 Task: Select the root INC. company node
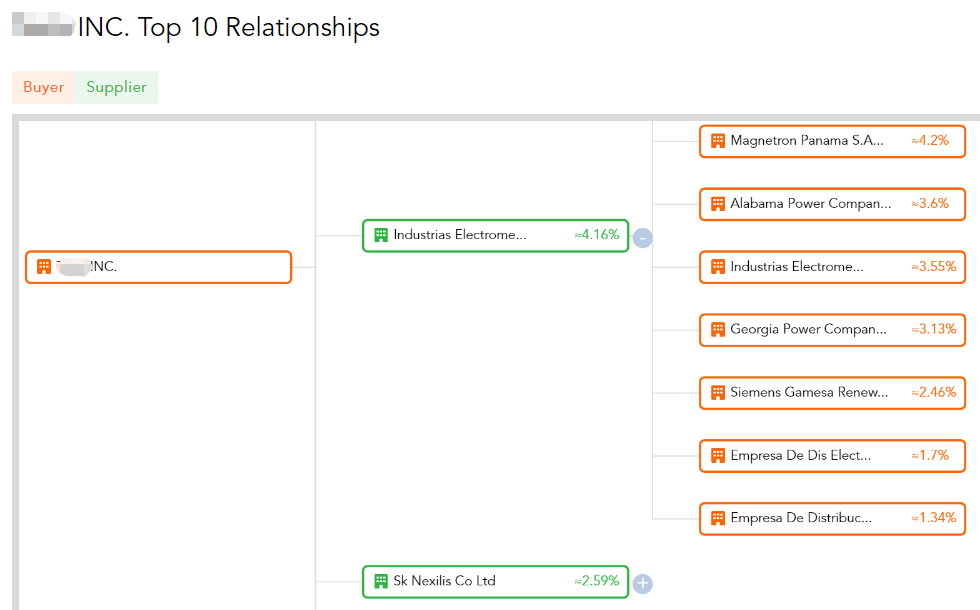(x=158, y=267)
